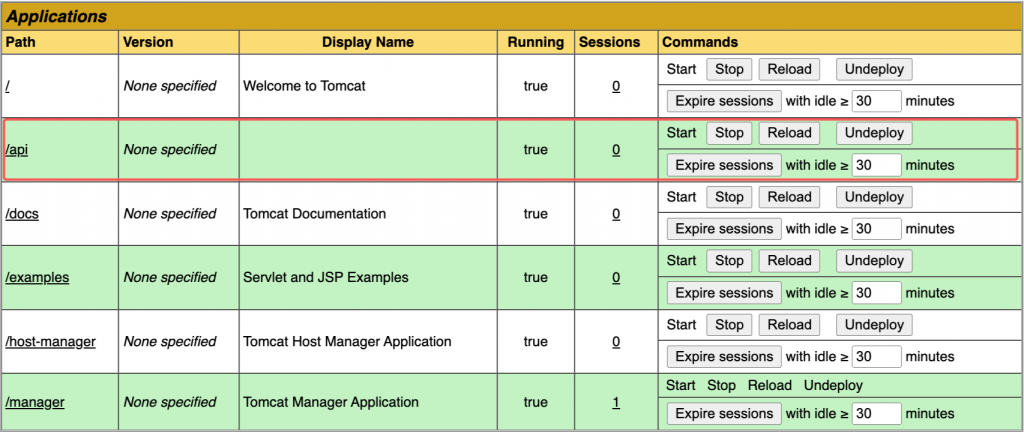Open the /api application link
The height and width of the screenshot is (432, 1024).
[x=17, y=150]
